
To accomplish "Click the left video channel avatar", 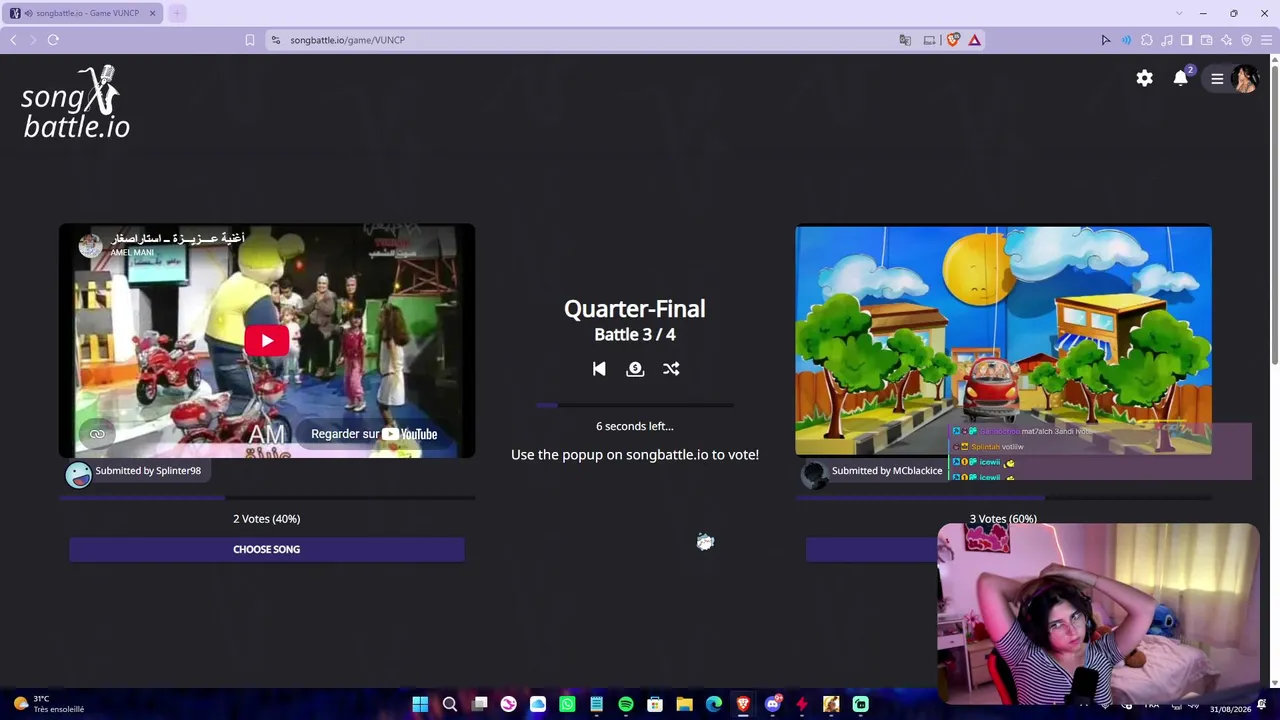I will coord(91,245).
